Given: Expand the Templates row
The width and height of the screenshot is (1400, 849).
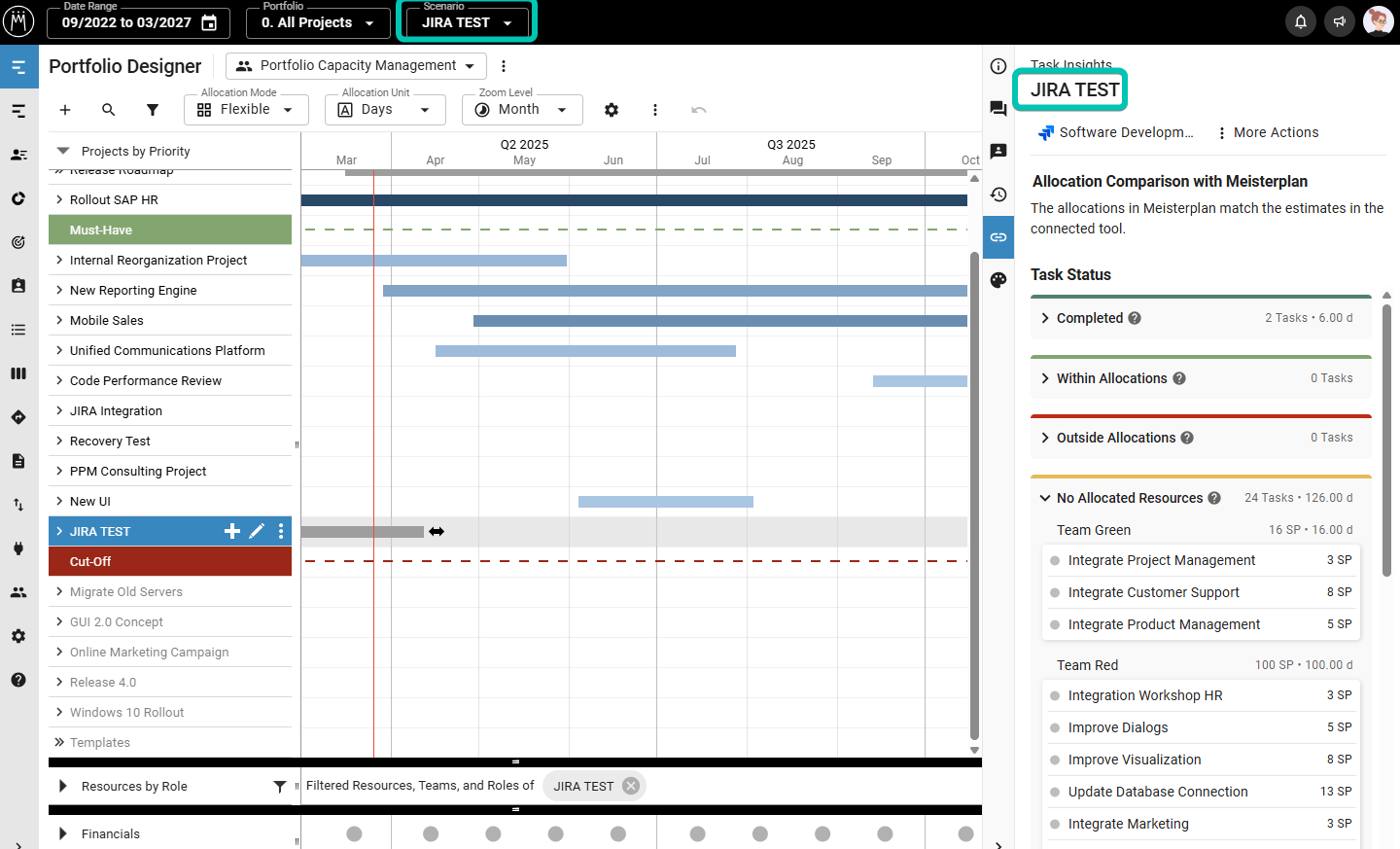Looking at the screenshot, I should click(59, 742).
